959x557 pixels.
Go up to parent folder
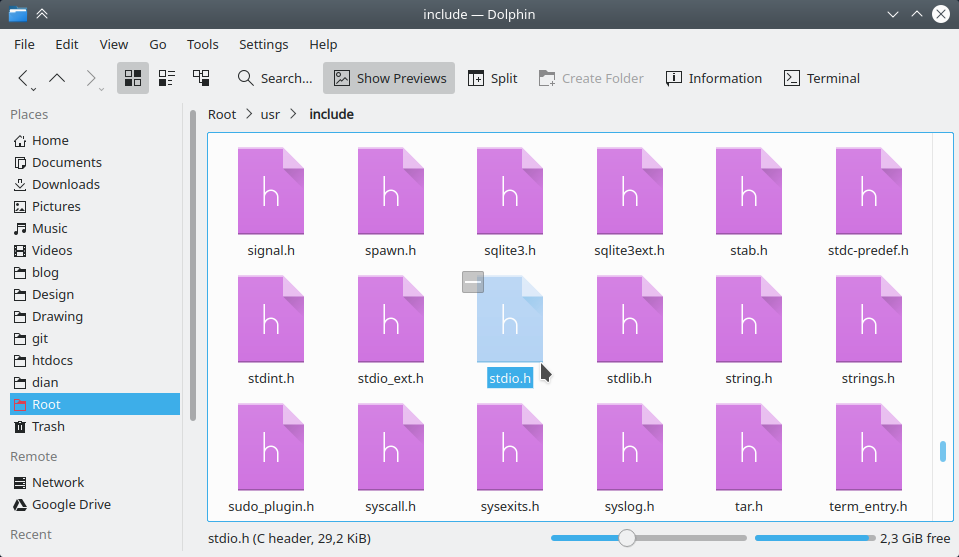(x=57, y=78)
